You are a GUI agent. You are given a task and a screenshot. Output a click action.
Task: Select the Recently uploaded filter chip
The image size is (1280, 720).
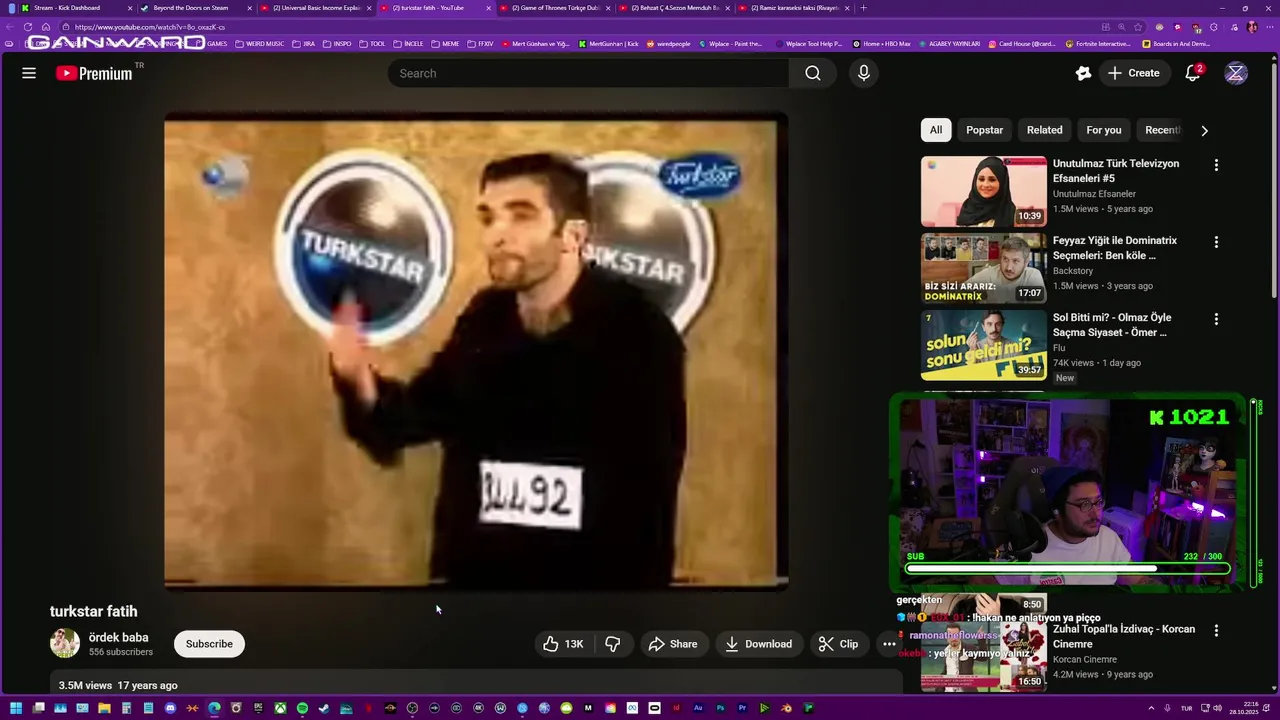tap(1162, 130)
